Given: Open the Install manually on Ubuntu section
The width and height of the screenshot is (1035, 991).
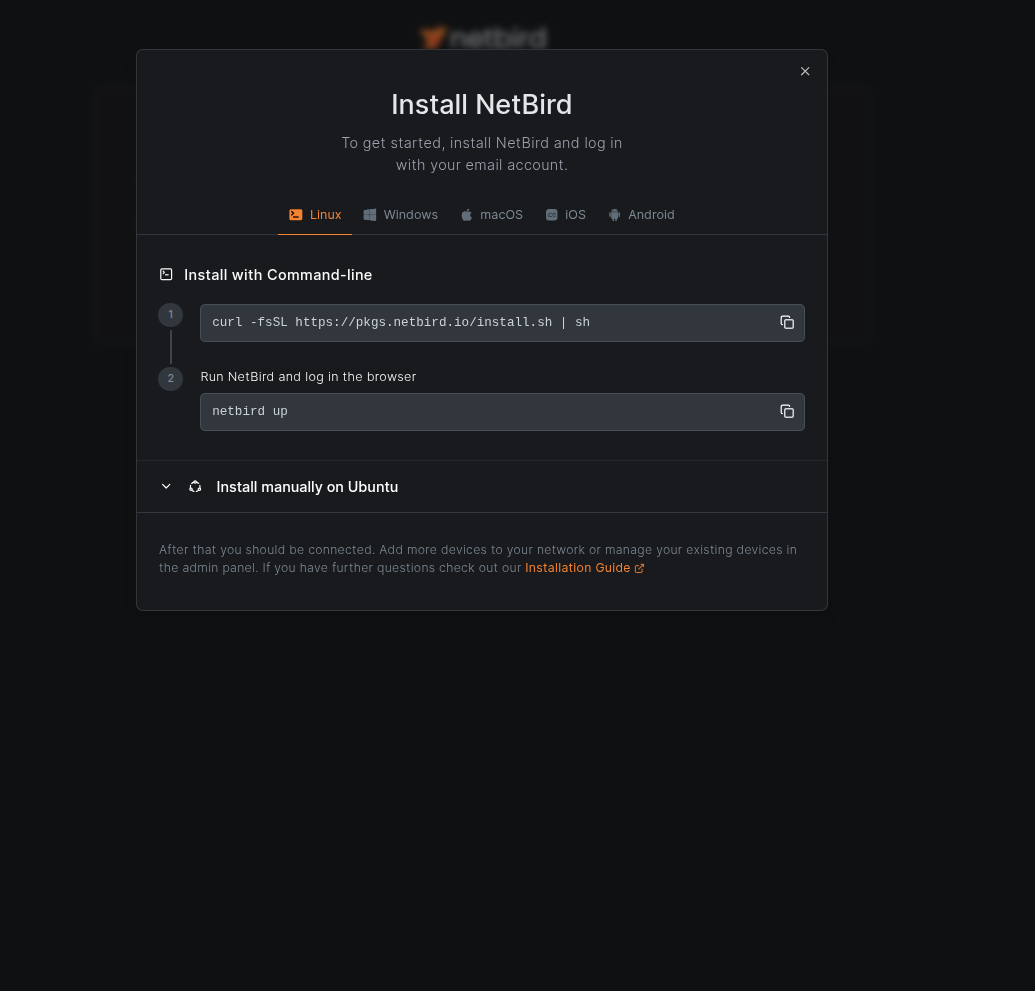Looking at the screenshot, I should pyautogui.click(x=307, y=487).
